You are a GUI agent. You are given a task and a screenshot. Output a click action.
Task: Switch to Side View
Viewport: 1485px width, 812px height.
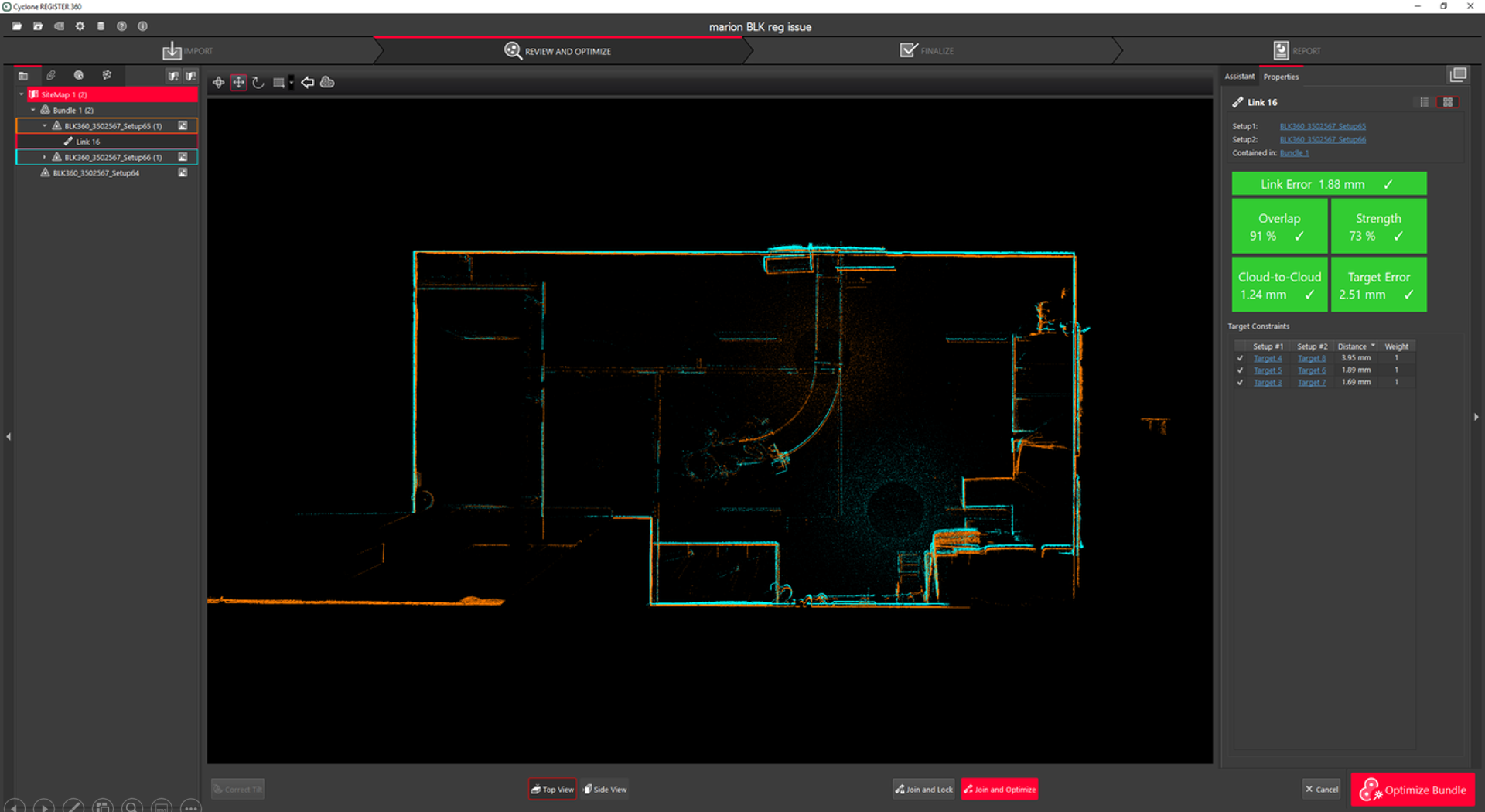605,790
